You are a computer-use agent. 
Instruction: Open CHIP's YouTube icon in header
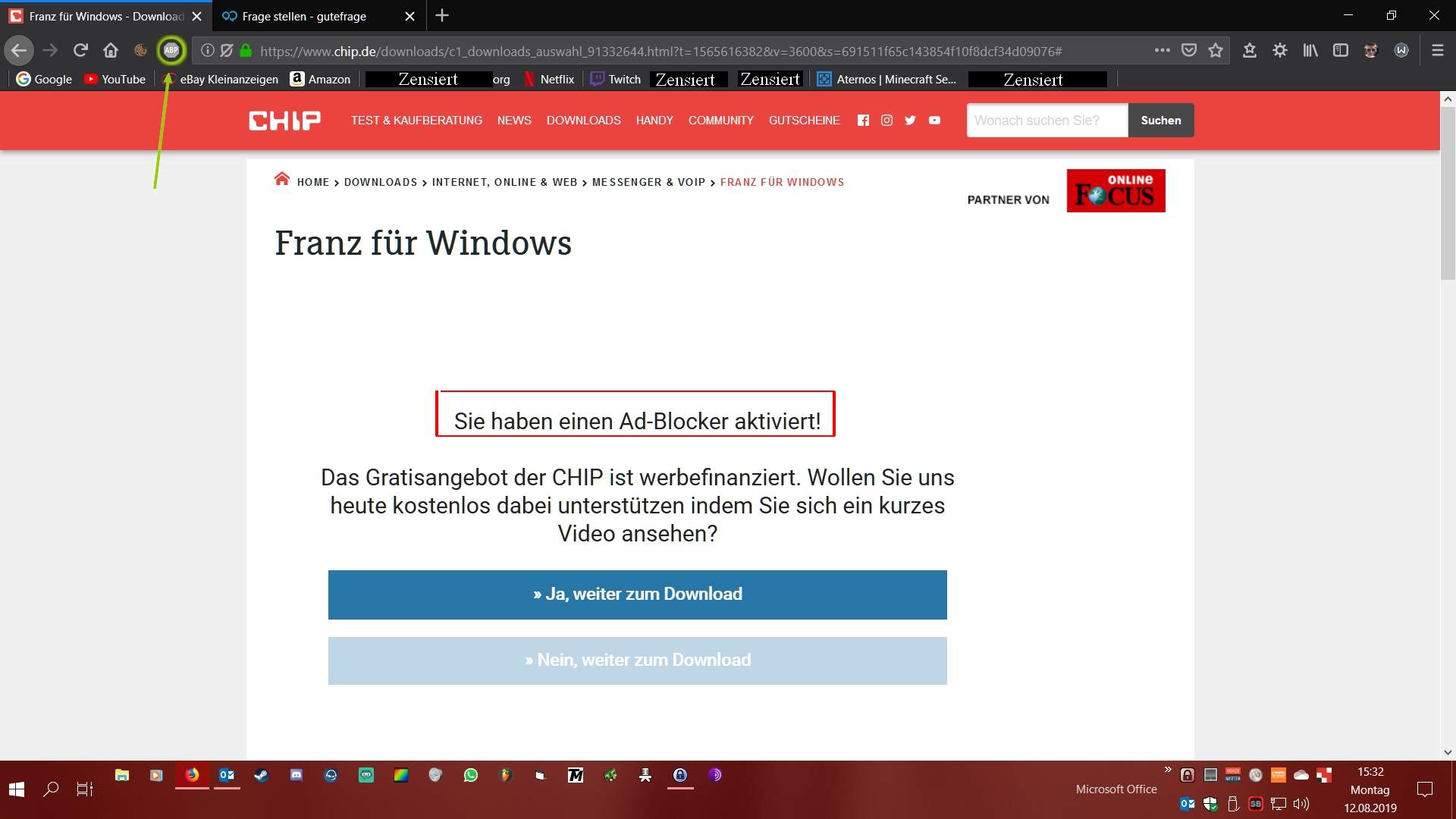pyautogui.click(x=934, y=121)
